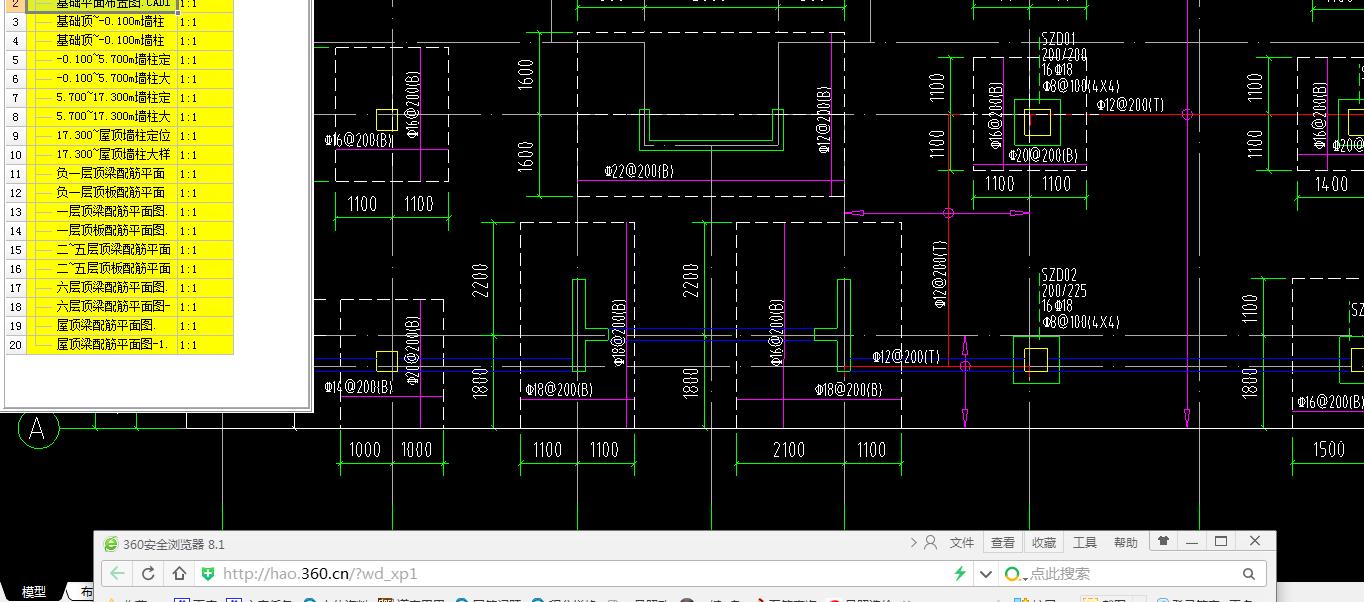The image size is (1364, 602).
Task: Open the 收藏 menu
Action: click(x=1044, y=543)
